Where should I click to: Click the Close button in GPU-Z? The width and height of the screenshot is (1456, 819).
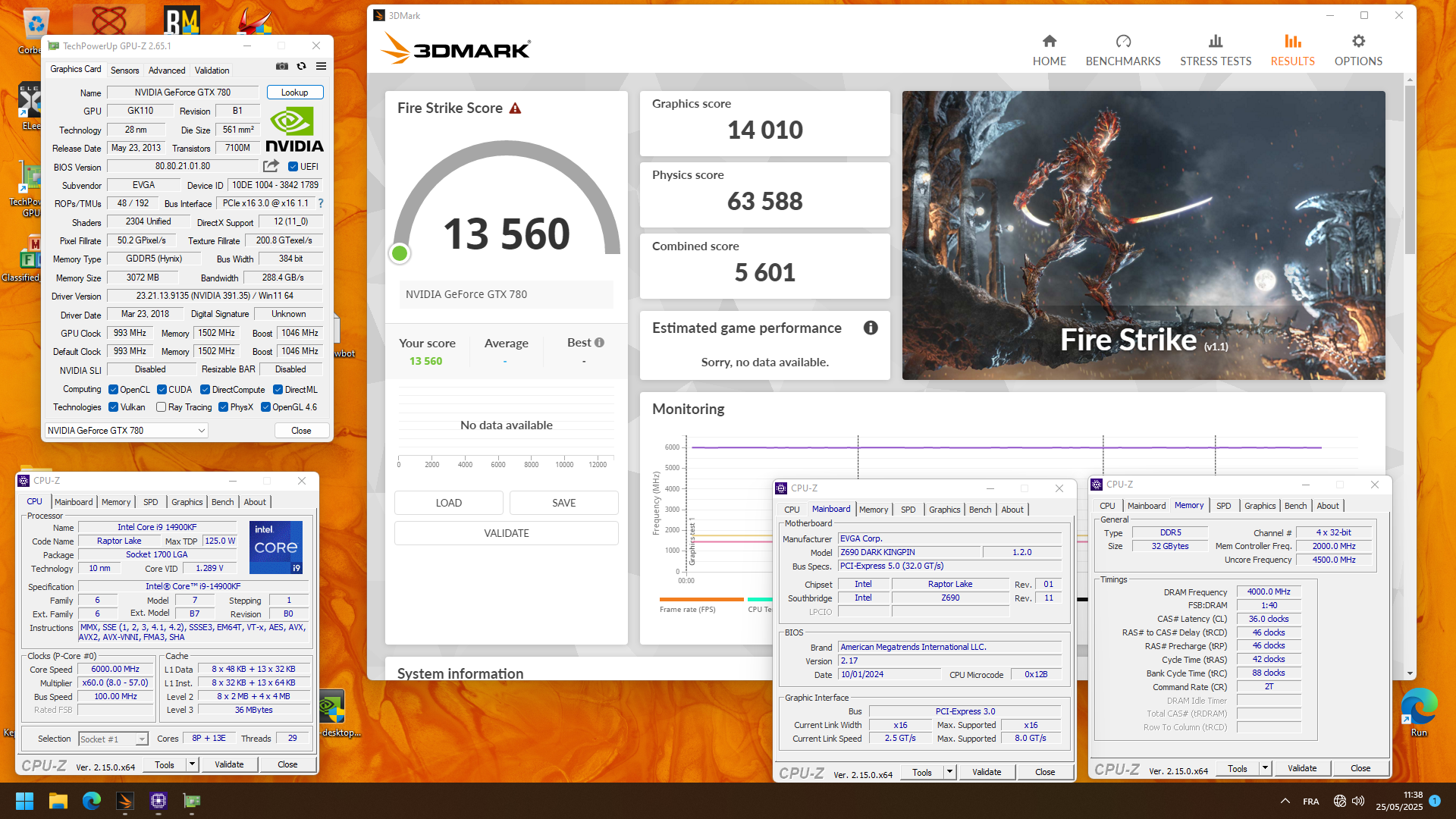(x=301, y=431)
